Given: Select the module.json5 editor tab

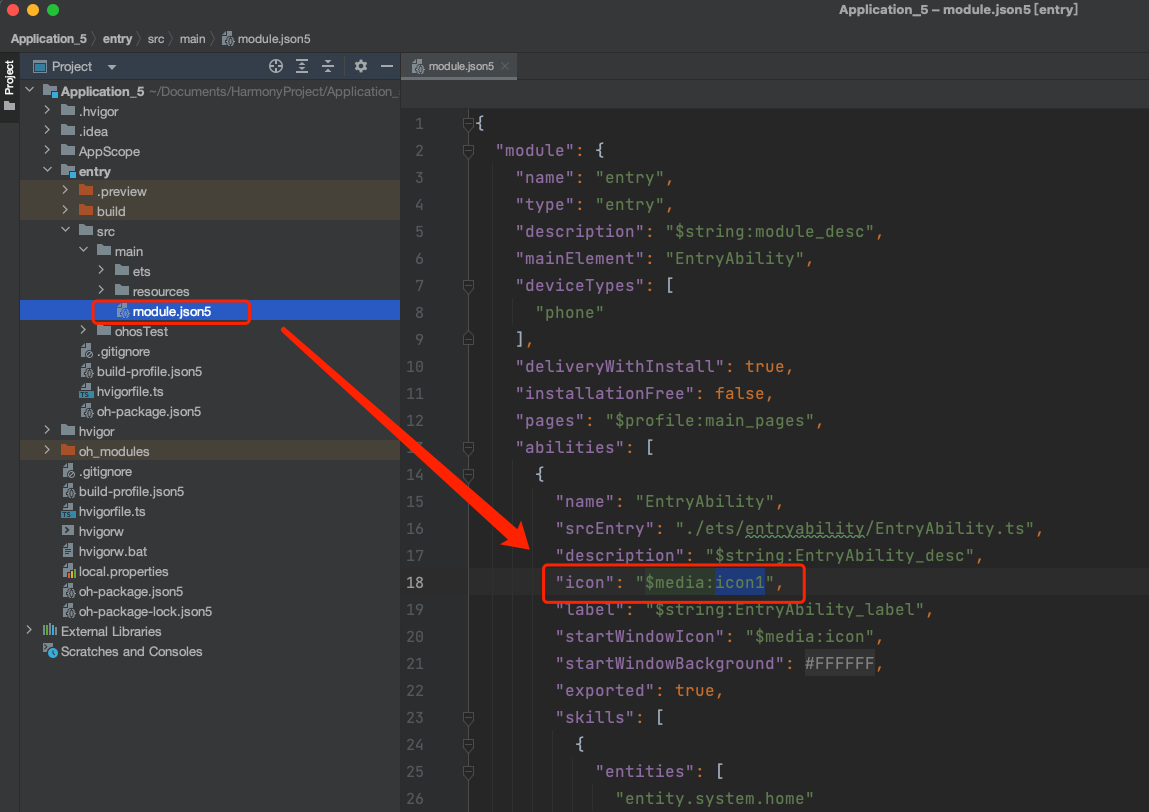Looking at the screenshot, I should coord(460,66).
